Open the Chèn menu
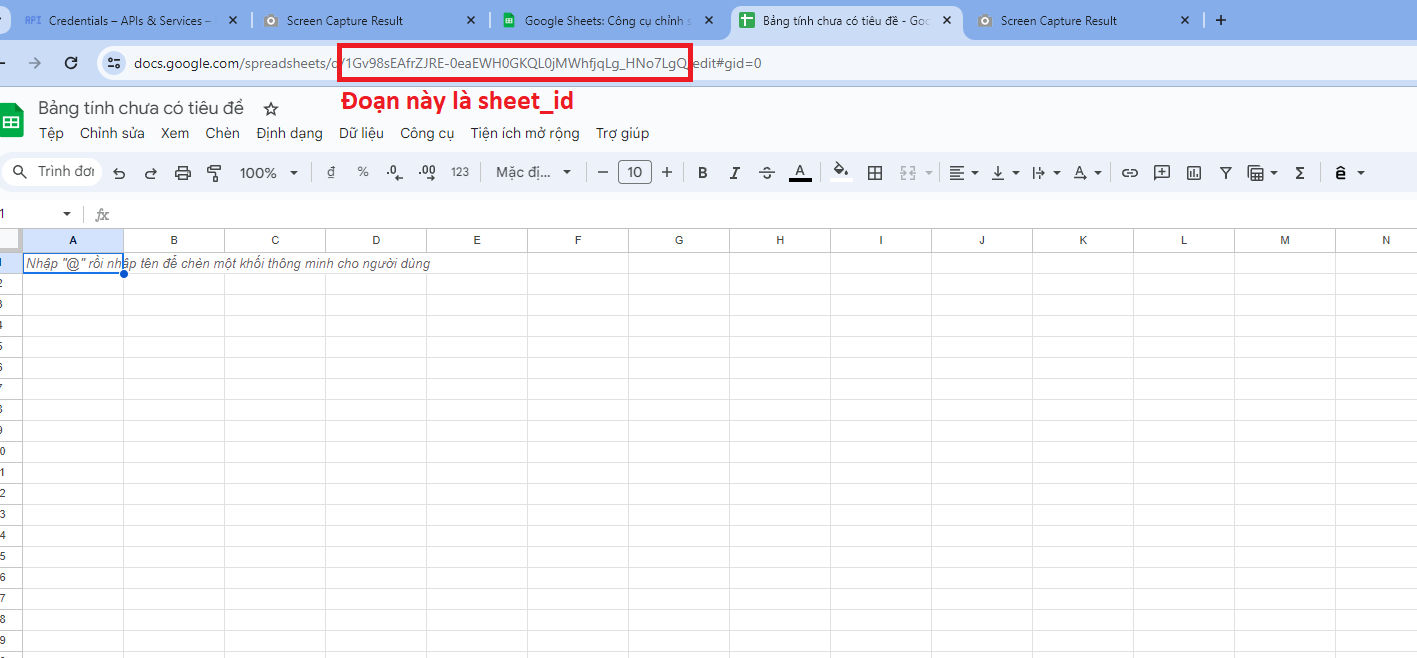Viewport: 1417px width, 658px height. (222, 133)
